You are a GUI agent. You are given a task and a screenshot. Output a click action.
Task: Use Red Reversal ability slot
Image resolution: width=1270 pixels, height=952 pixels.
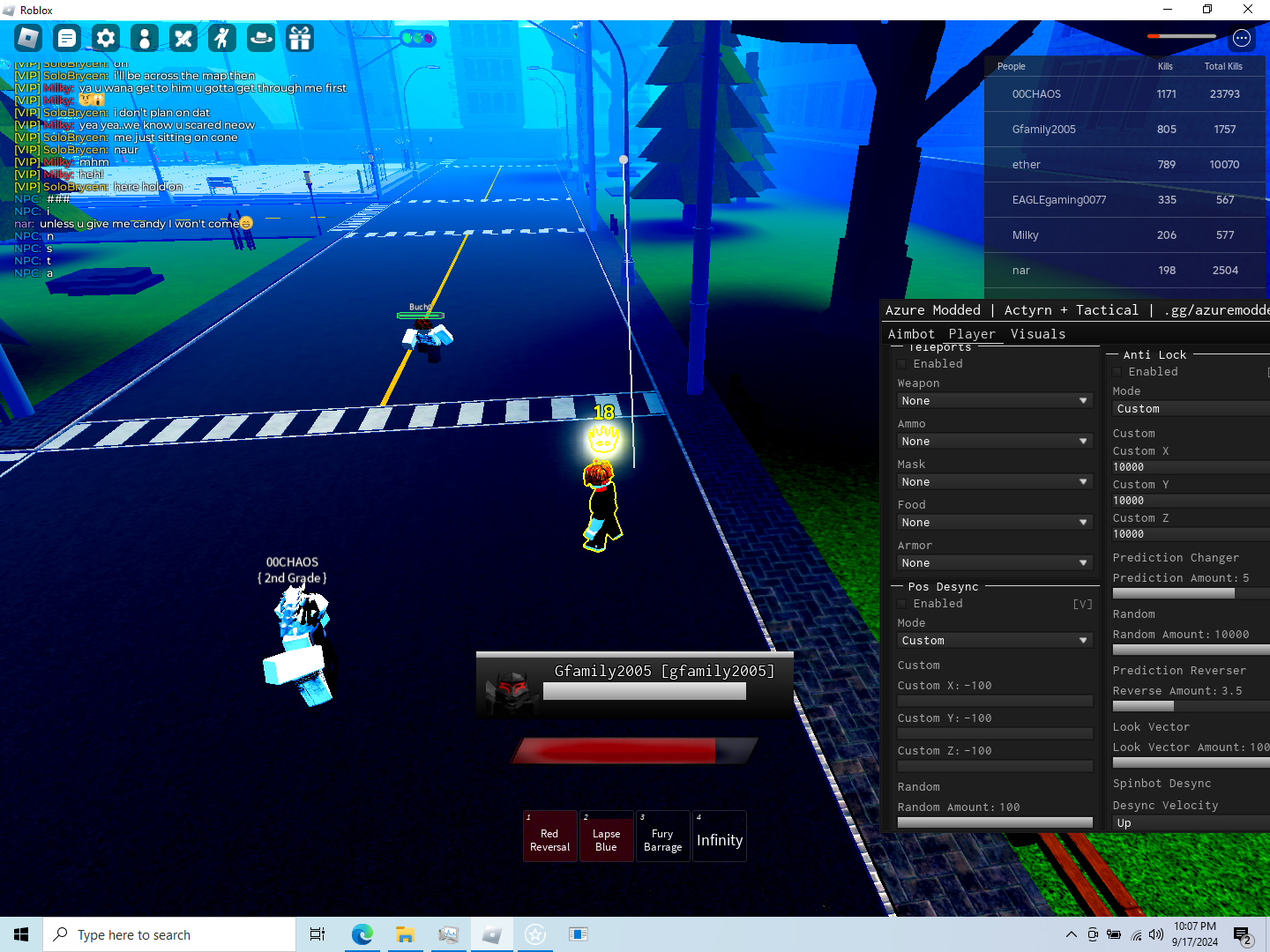tap(550, 836)
